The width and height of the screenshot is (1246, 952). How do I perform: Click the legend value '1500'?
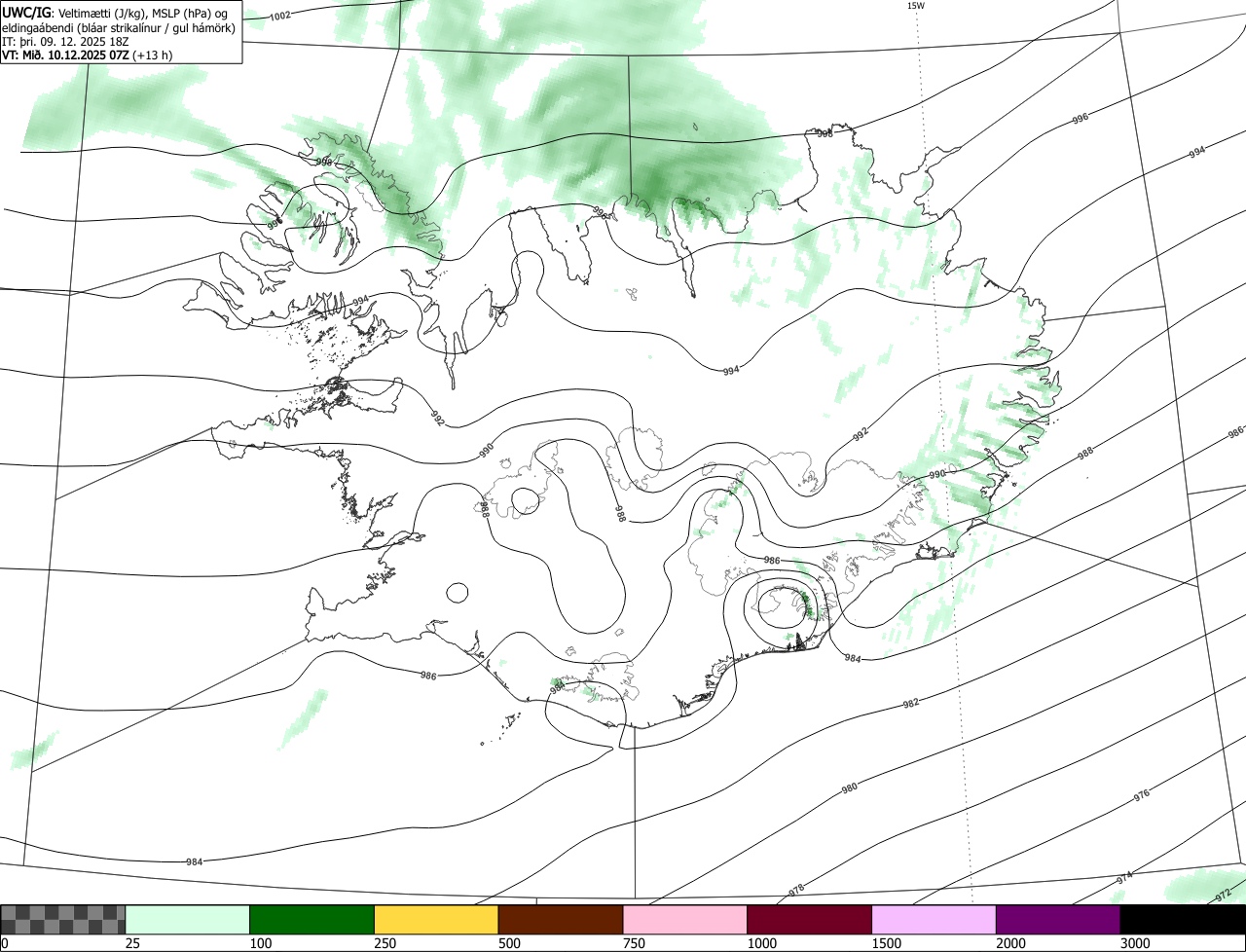885,943
